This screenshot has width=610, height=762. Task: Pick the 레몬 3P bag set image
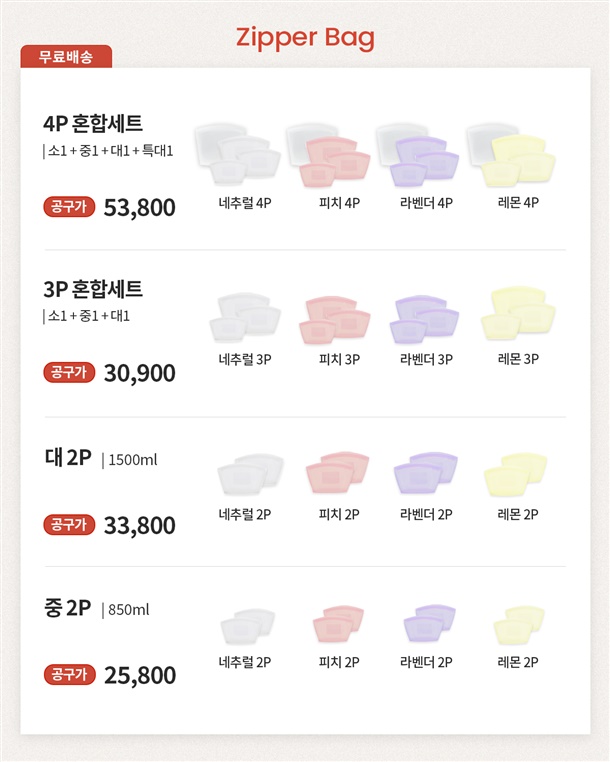[x=518, y=314]
